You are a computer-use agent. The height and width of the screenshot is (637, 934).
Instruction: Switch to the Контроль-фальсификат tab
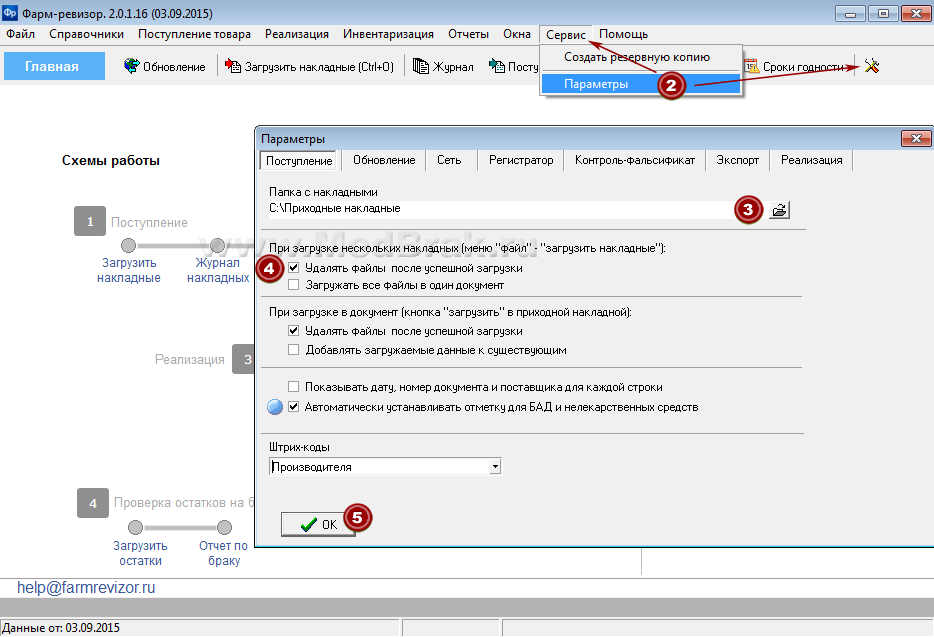(635, 160)
